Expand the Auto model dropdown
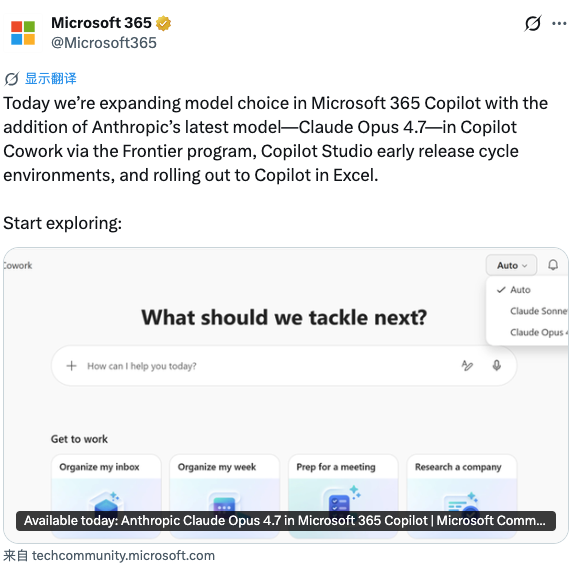This screenshot has height=572, width=579. coord(511,265)
